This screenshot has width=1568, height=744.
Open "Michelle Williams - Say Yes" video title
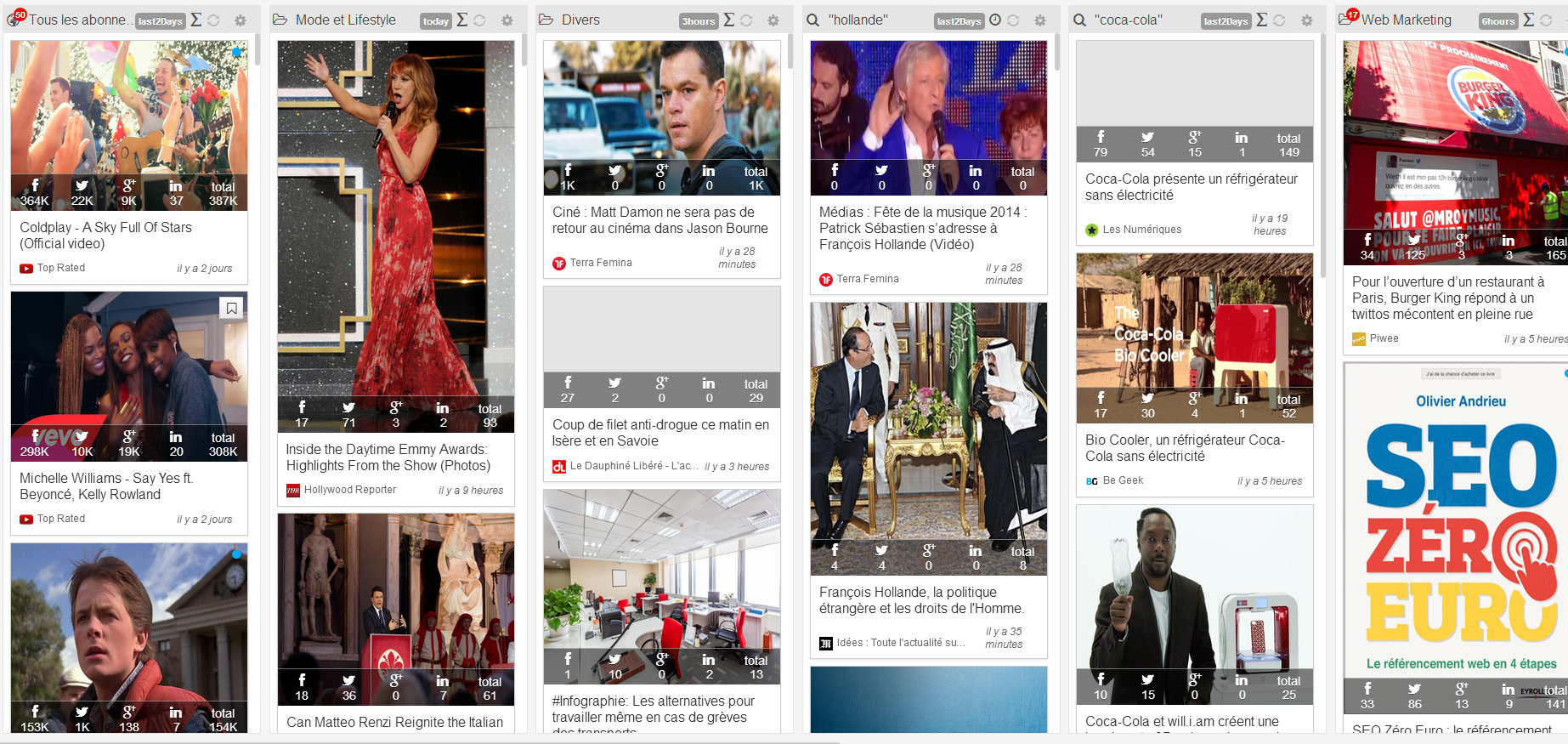pyautogui.click(x=107, y=486)
